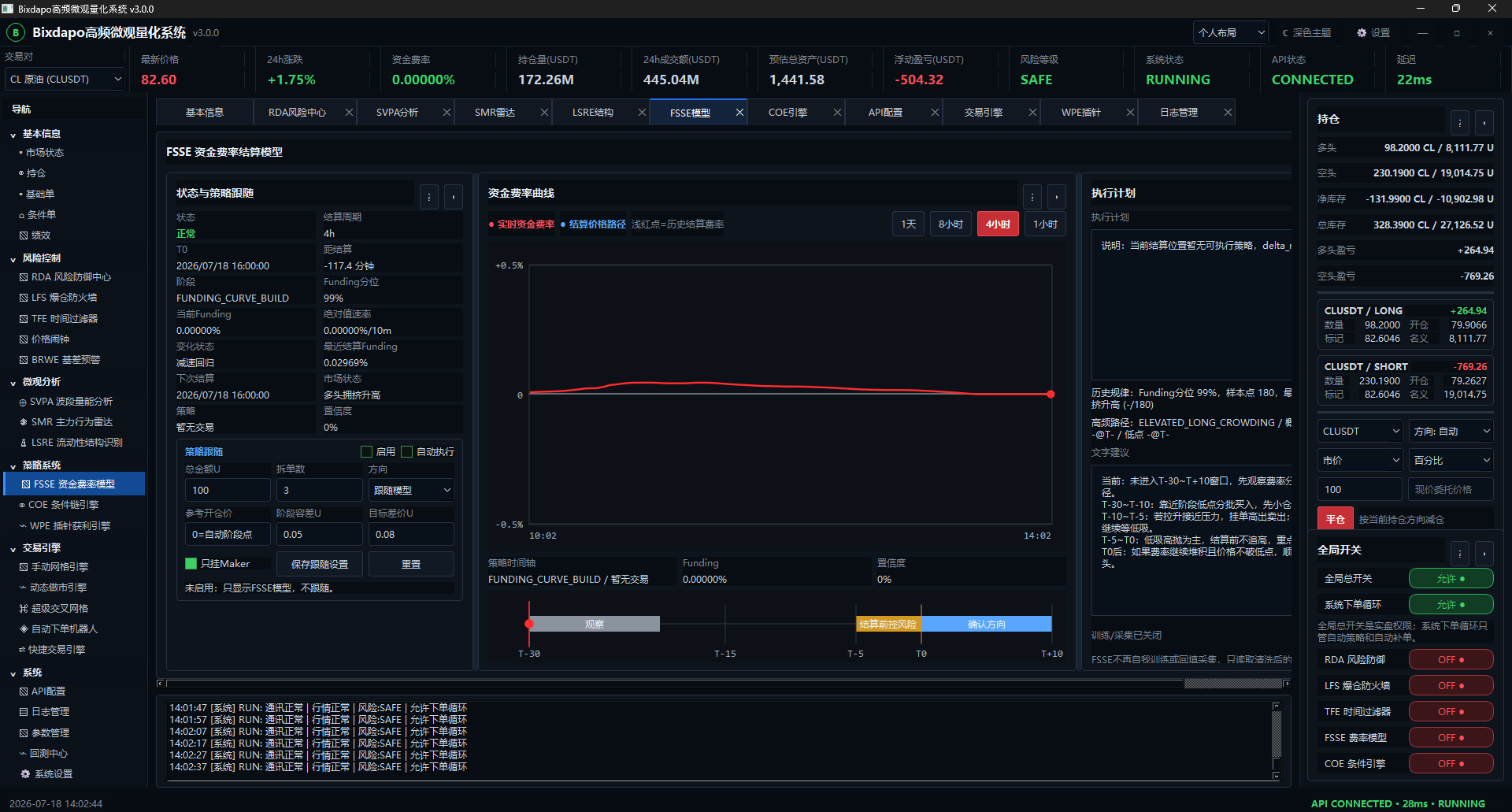Open the 百分比 dropdown
The width and height of the screenshot is (1512, 812).
point(1451,461)
